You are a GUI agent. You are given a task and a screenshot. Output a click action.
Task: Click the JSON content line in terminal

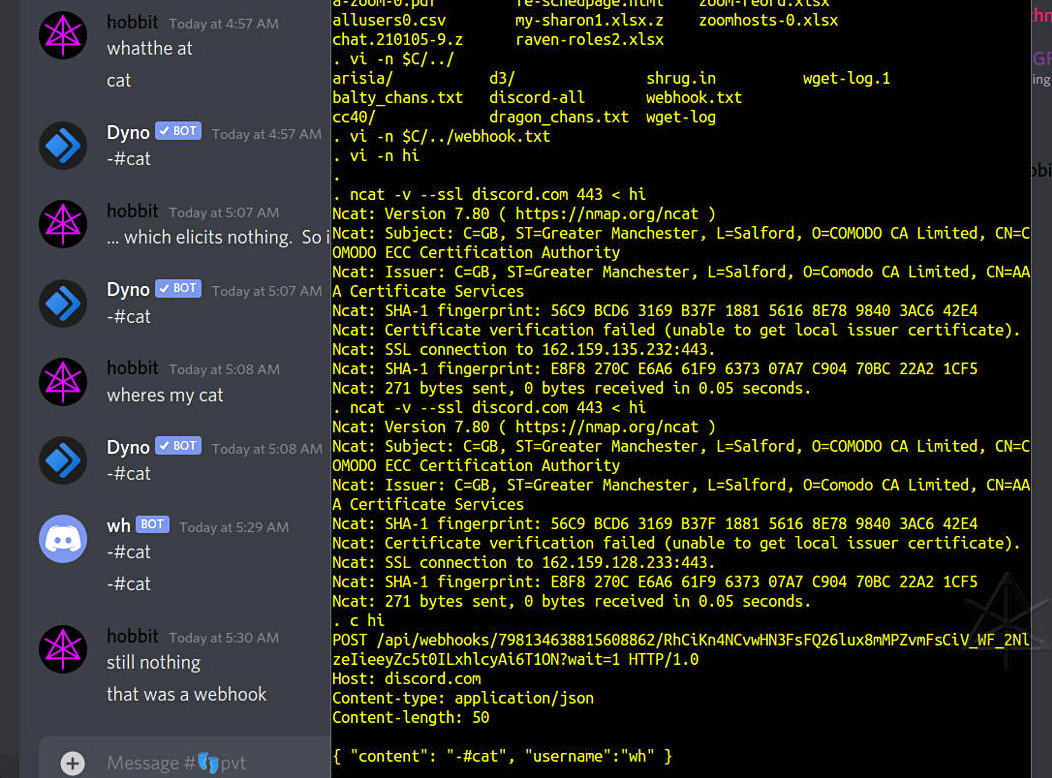coord(502,757)
